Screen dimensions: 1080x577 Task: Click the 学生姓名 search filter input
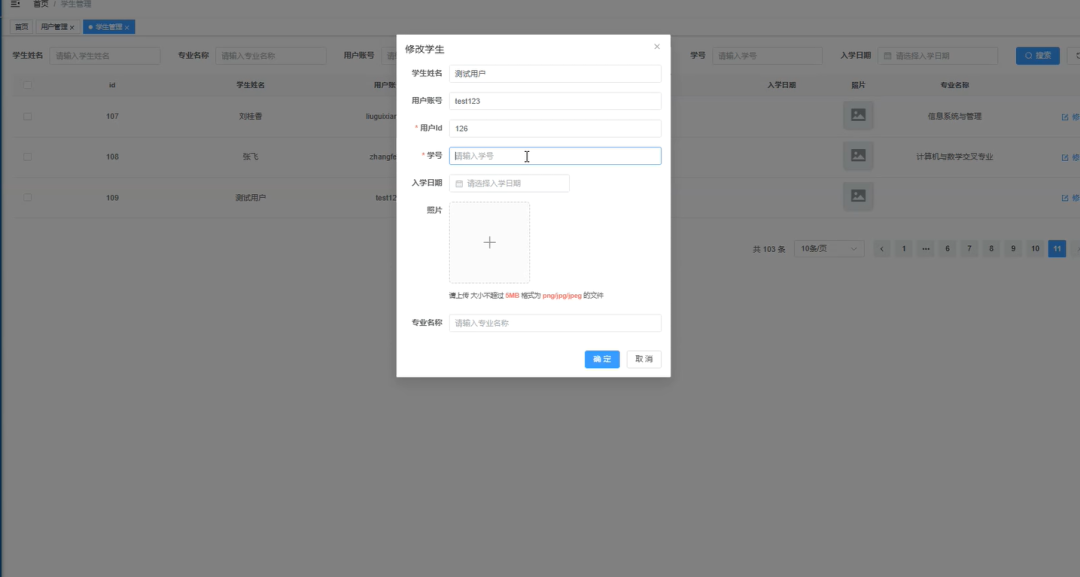coord(105,56)
